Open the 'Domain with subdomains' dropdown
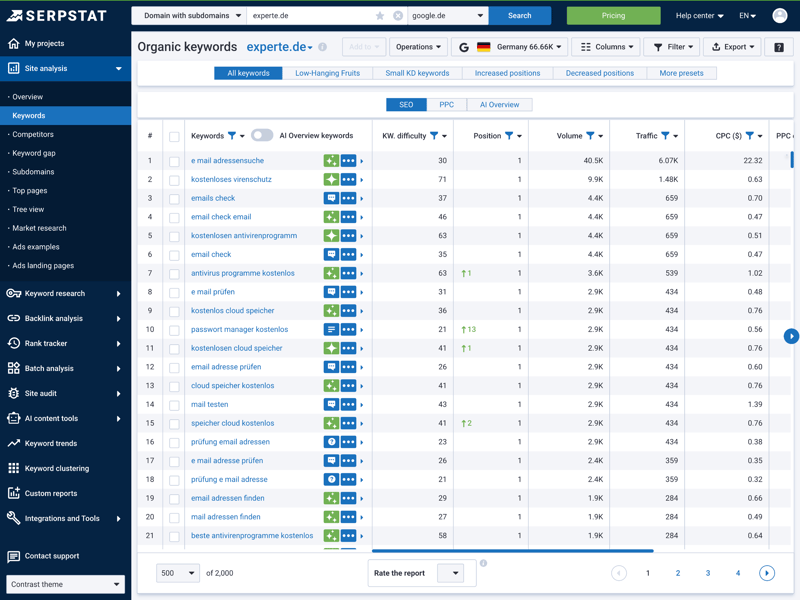 coord(189,16)
